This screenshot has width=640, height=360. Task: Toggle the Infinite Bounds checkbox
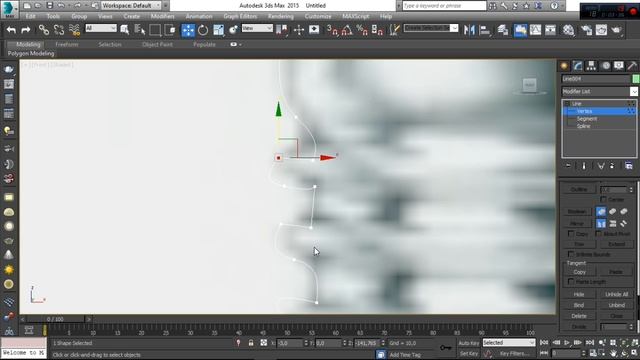(x=571, y=254)
